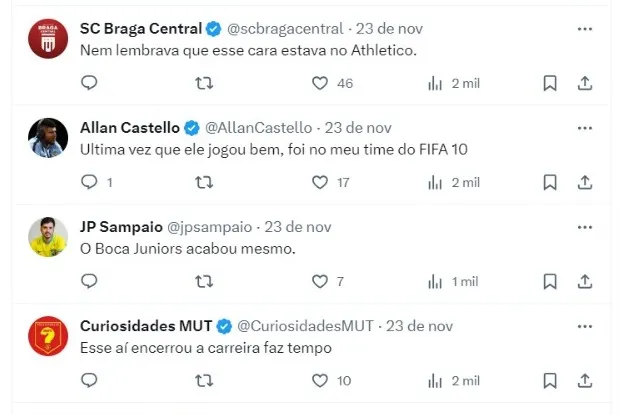Like JP Sampaio's Boca Juniors tweet
The width and height of the screenshot is (626, 415).
[x=320, y=281]
